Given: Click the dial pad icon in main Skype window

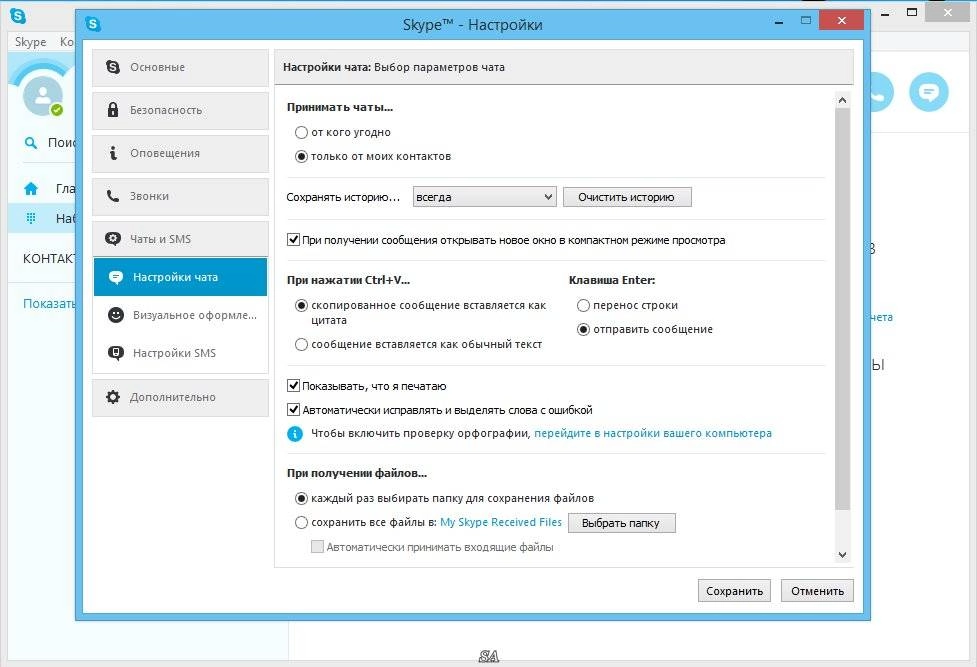Looking at the screenshot, I should click(x=31, y=218).
